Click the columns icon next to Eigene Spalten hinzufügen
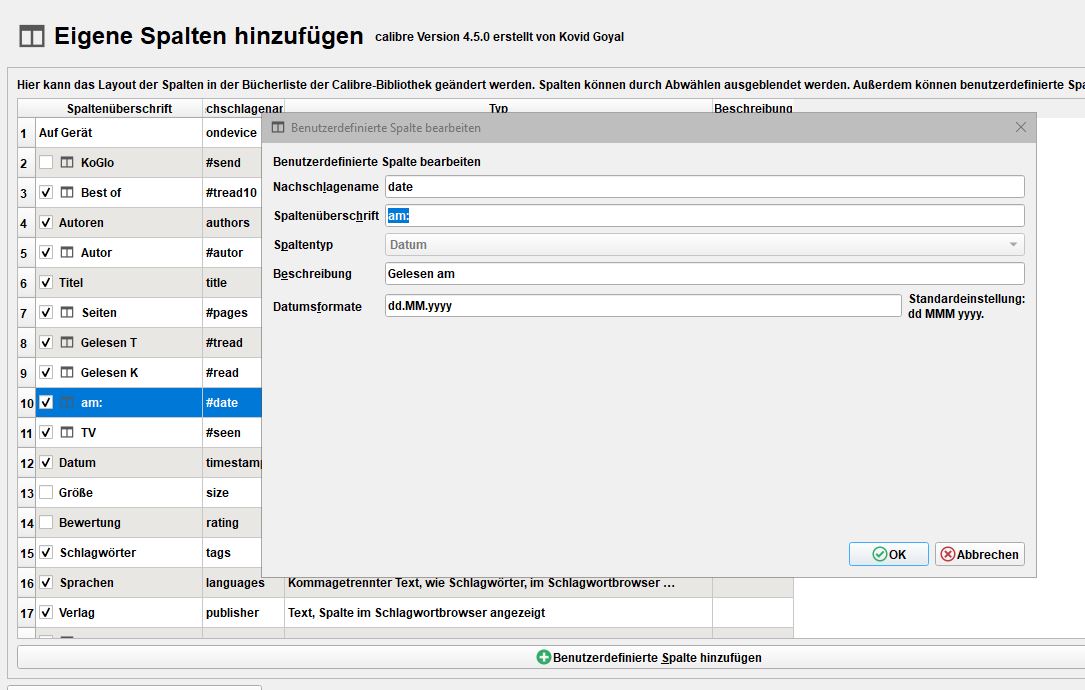This screenshot has height=690, width=1085. tap(32, 36)
